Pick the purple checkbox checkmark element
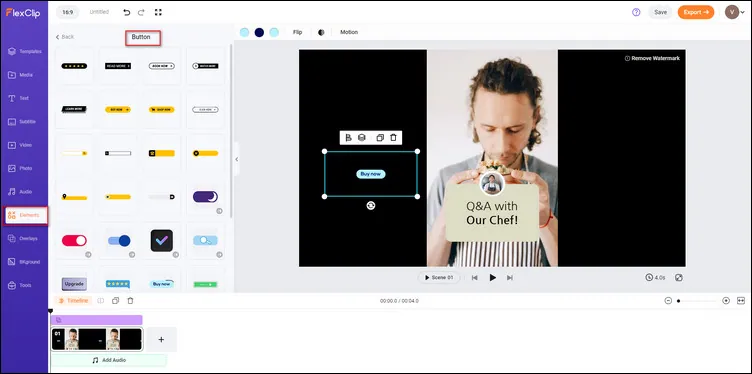The image size is (752, 374). point(162,240)
